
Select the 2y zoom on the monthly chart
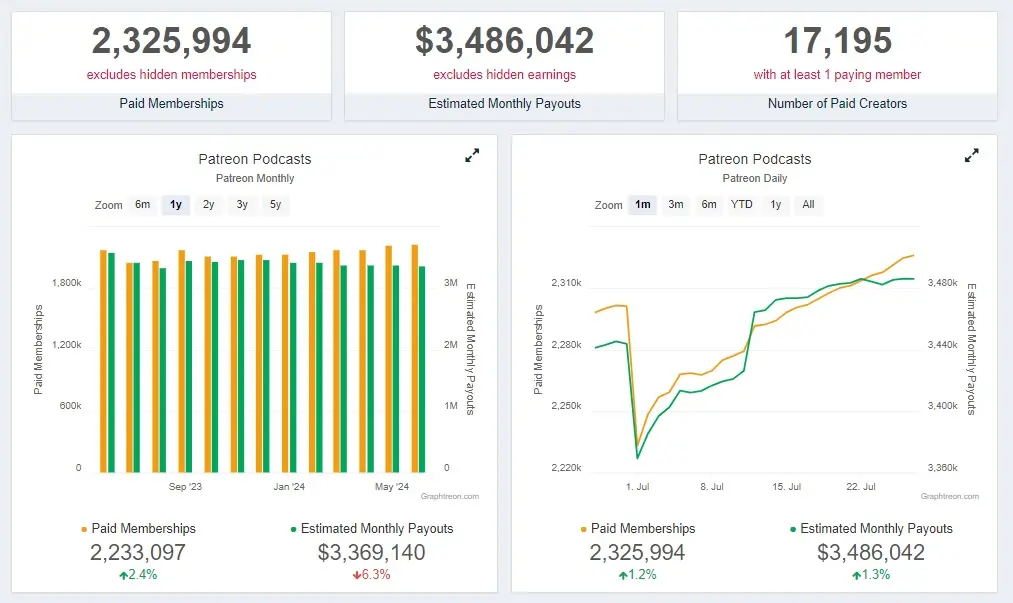point(208,204)
